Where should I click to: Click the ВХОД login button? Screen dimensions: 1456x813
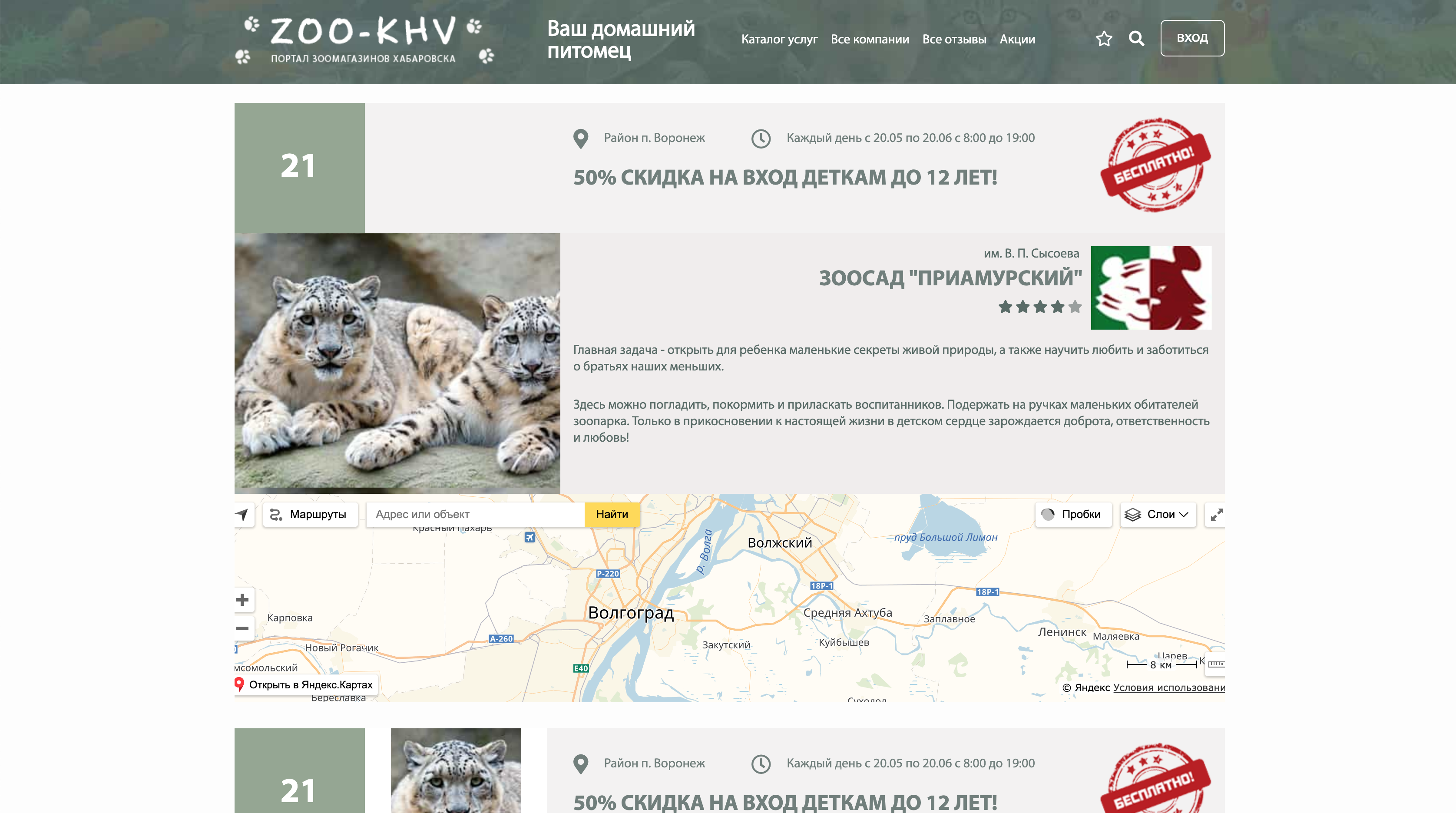coord(1192,38)
